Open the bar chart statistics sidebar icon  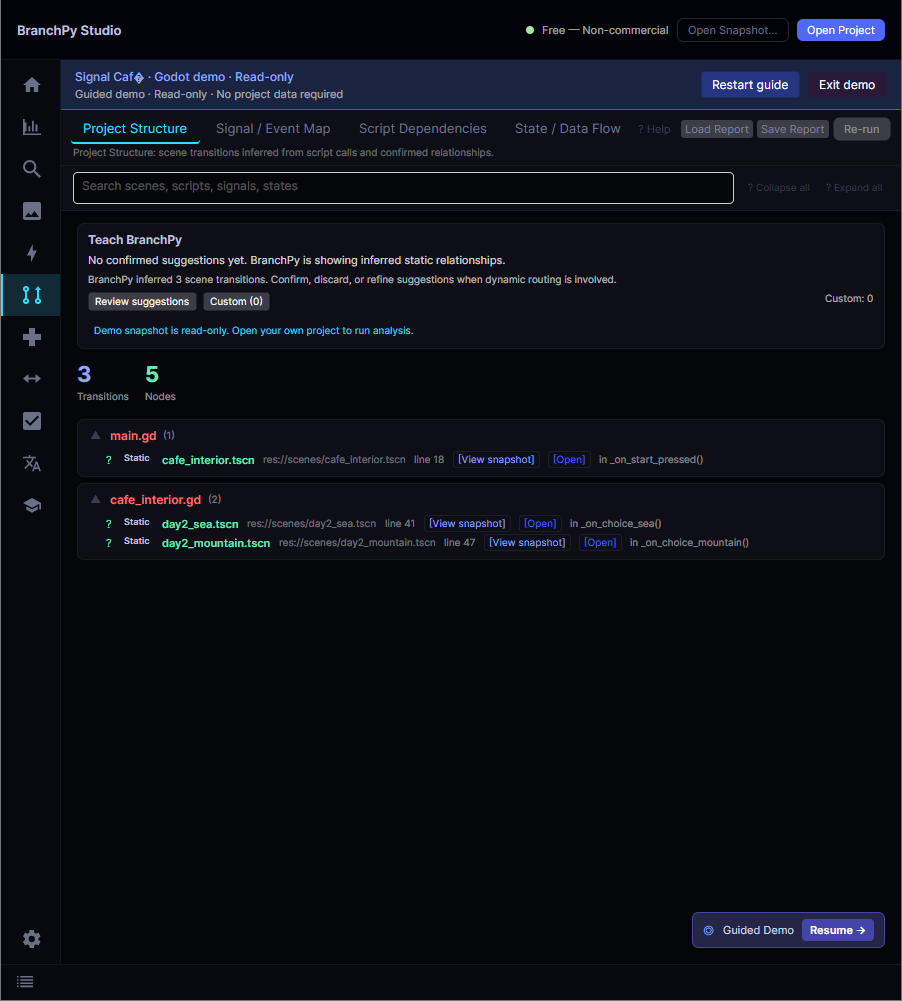31,127
